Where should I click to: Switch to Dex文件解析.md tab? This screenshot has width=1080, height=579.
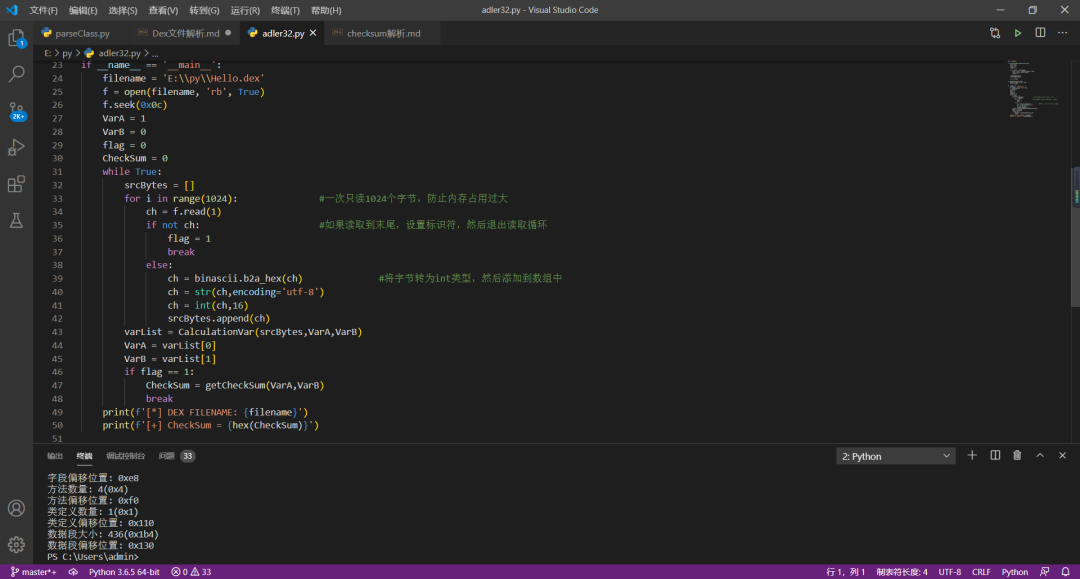coord(185,33)
